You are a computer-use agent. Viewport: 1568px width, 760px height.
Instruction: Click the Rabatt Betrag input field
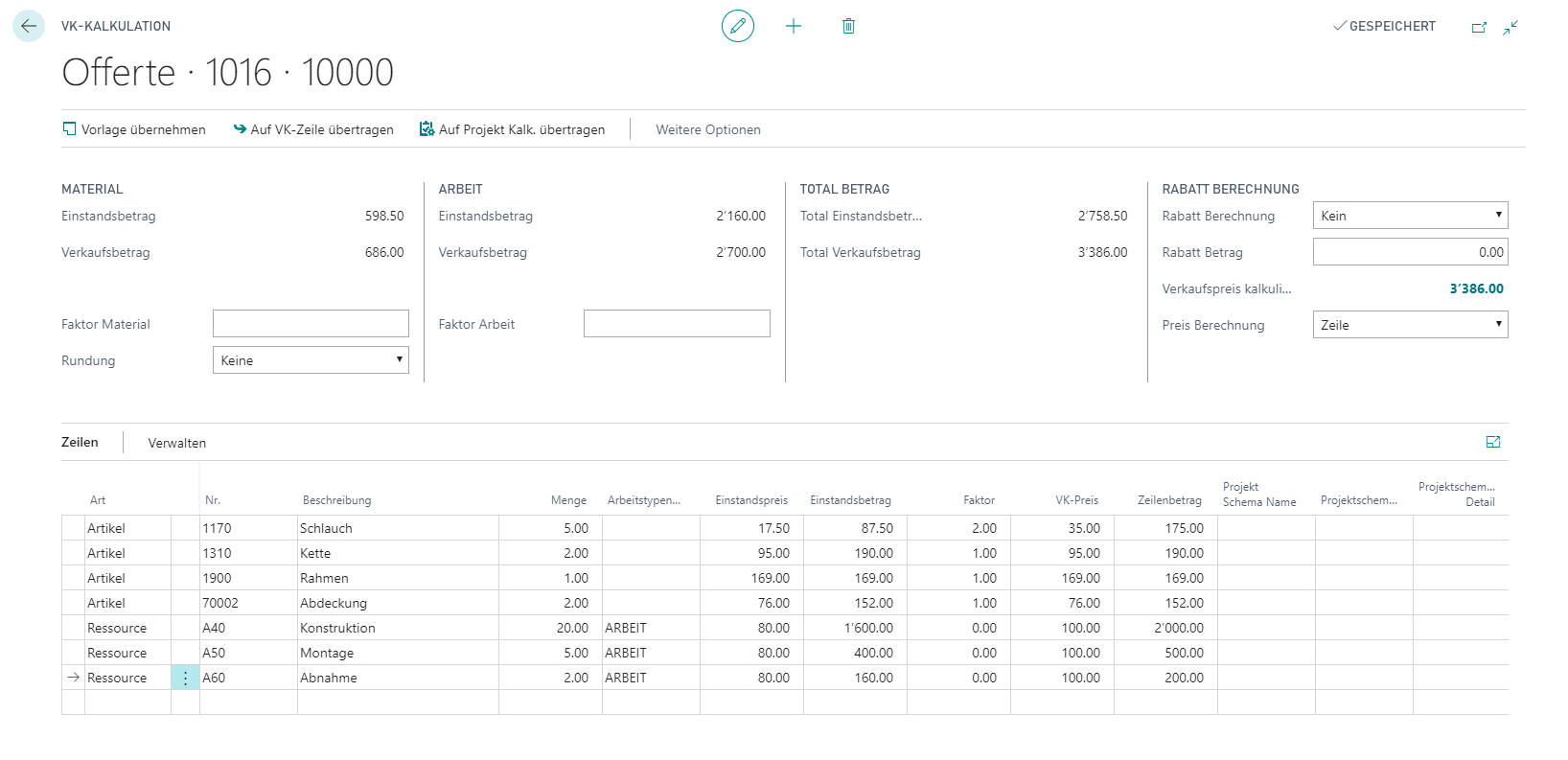pyautogui.click(x=1410, y=252)
